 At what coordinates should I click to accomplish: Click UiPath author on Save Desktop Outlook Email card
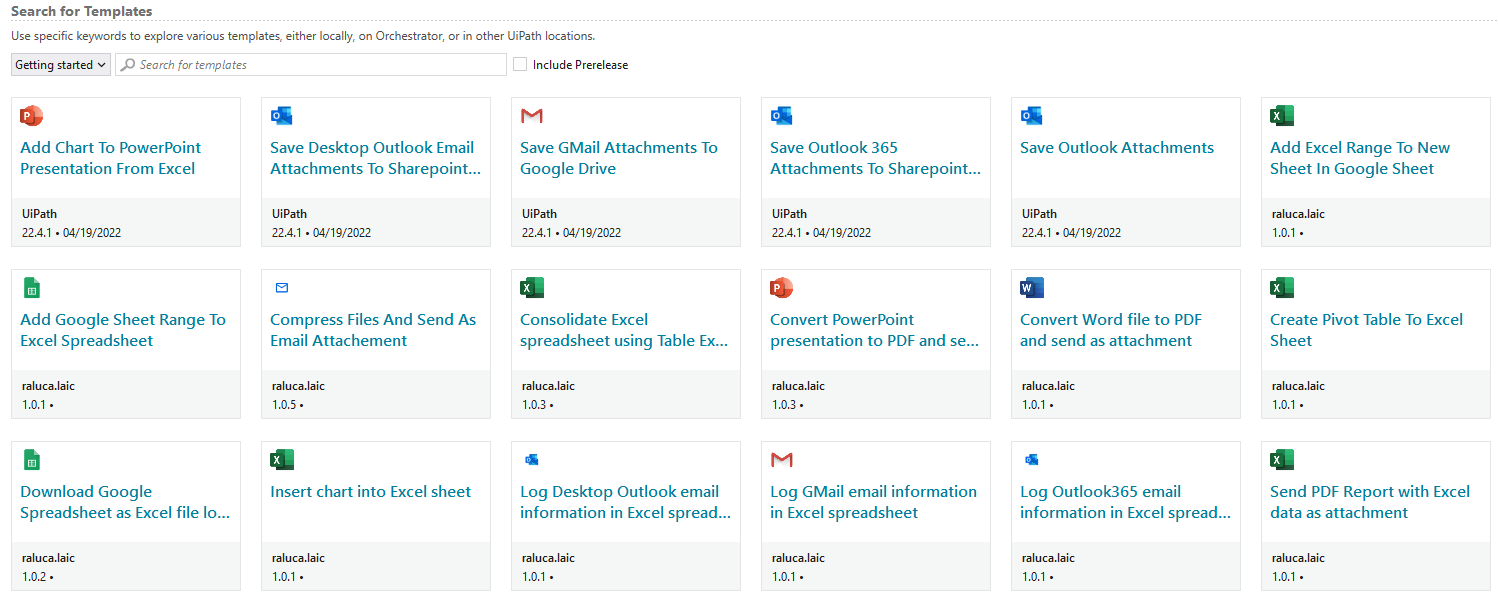pyautogui.click(x=289, y=214)
